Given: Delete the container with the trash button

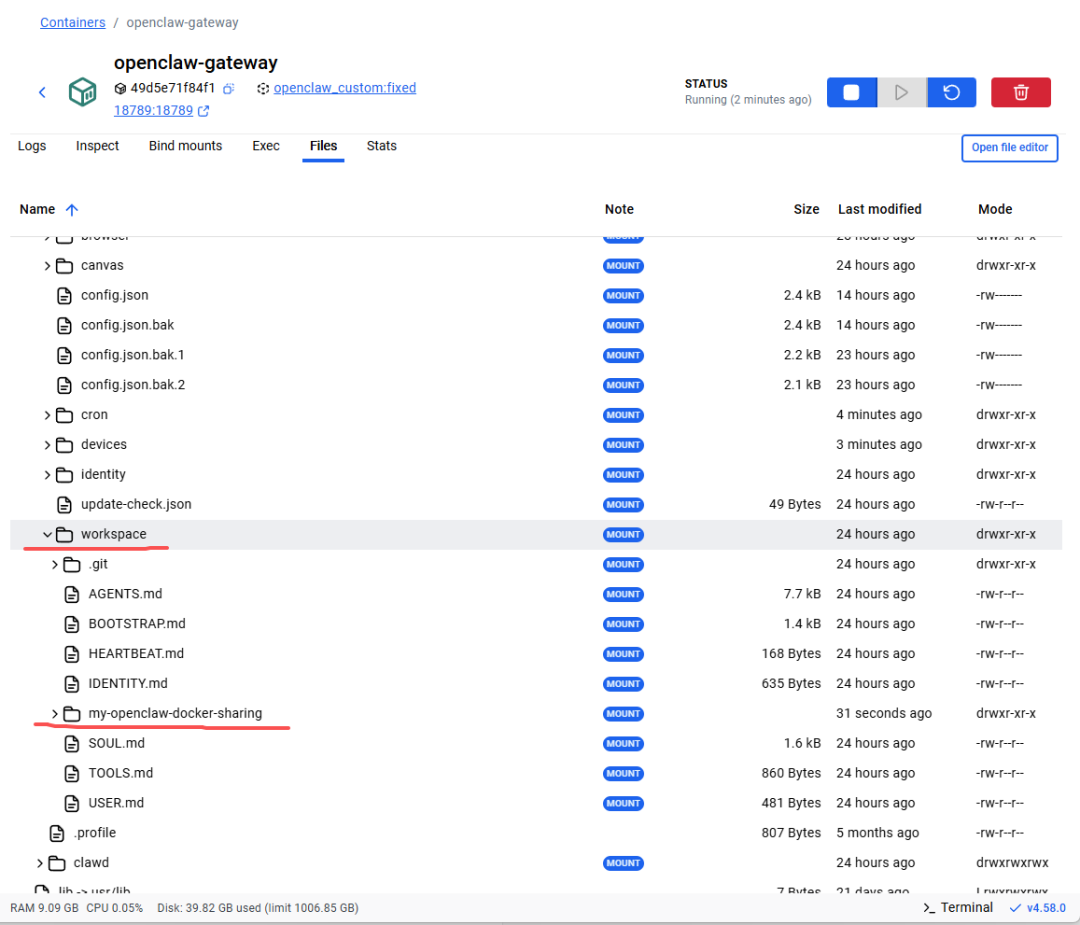Looking at the screenshot, I should pos(1020,92).
